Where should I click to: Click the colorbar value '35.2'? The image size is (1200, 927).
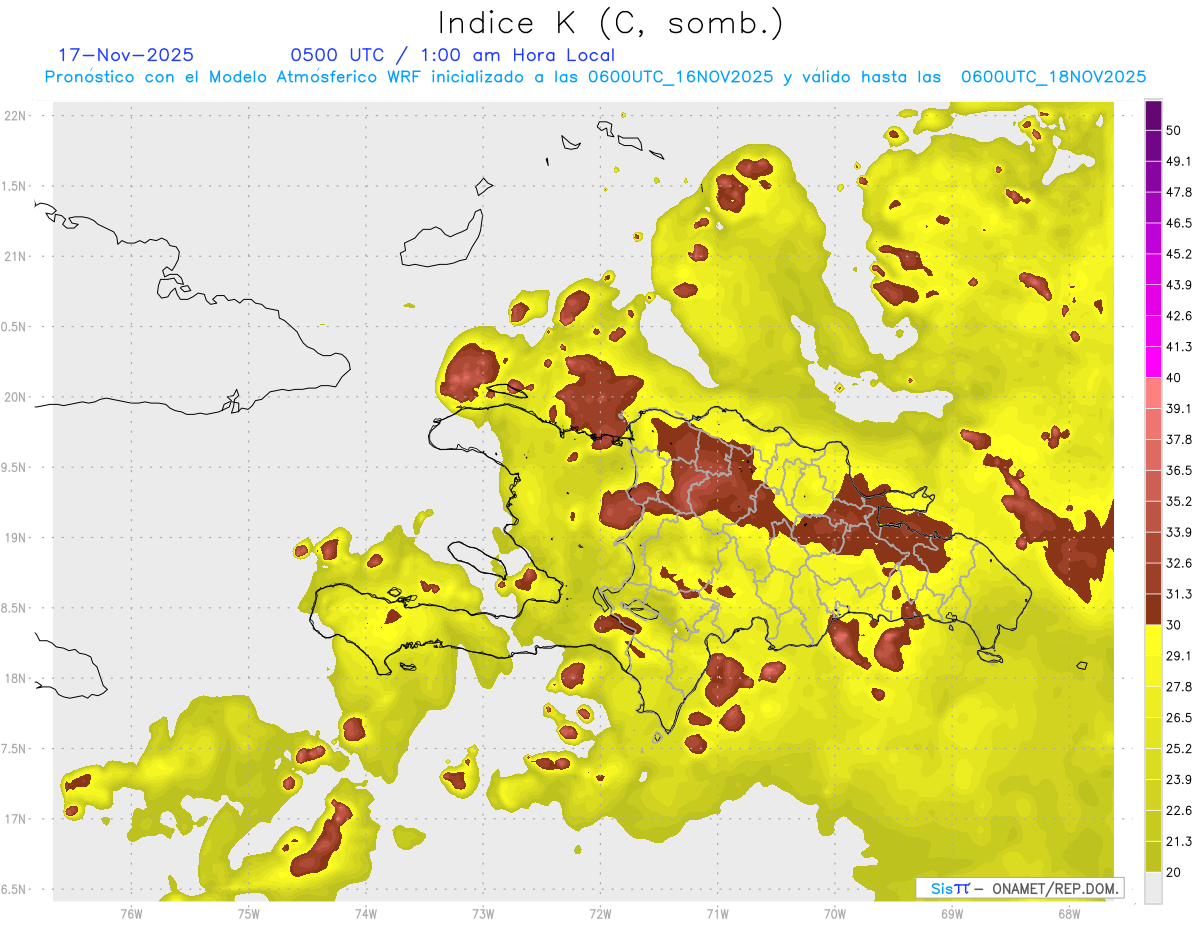(1179, 501)
